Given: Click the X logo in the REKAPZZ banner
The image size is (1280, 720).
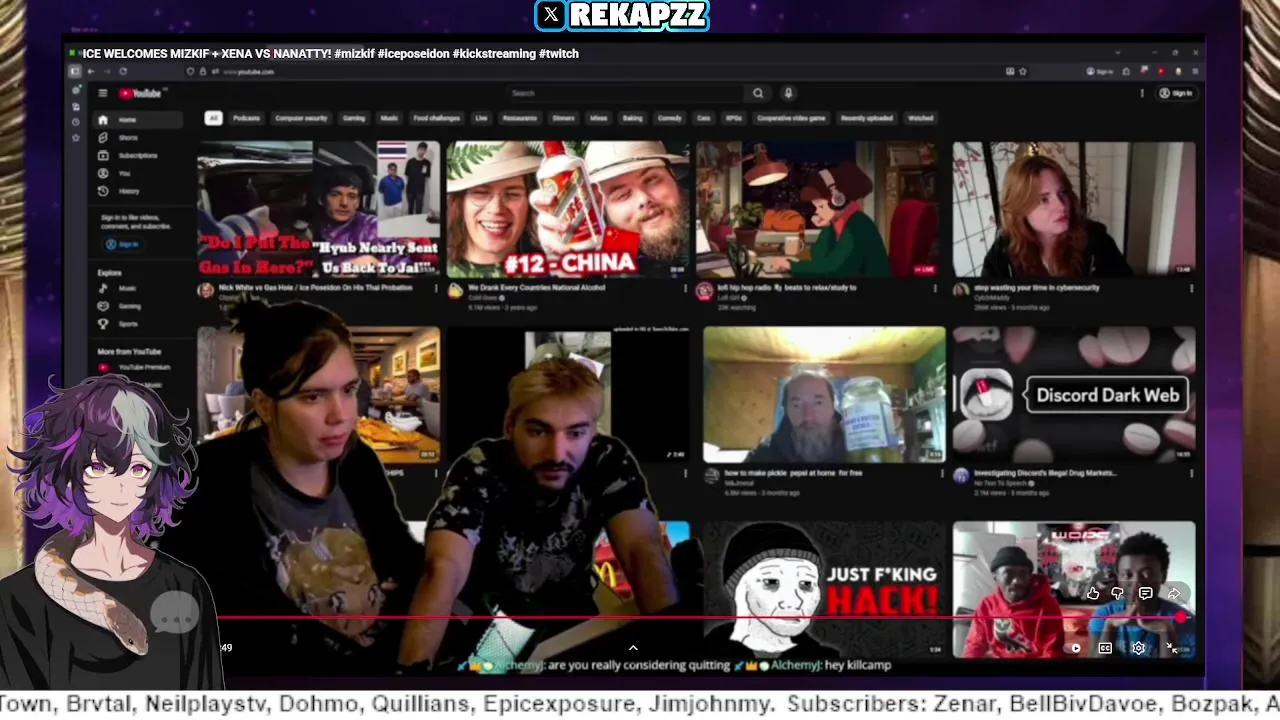Looking at the screenshot, I should pos(551,15).
